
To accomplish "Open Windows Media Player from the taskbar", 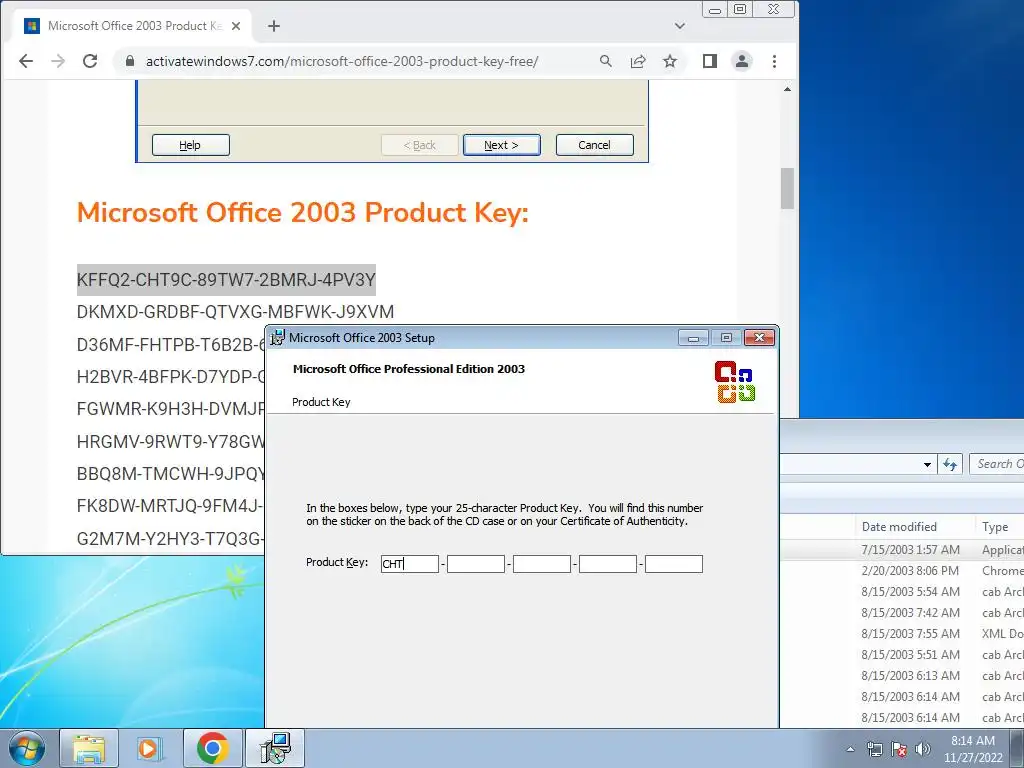I will tap(150, 748).
